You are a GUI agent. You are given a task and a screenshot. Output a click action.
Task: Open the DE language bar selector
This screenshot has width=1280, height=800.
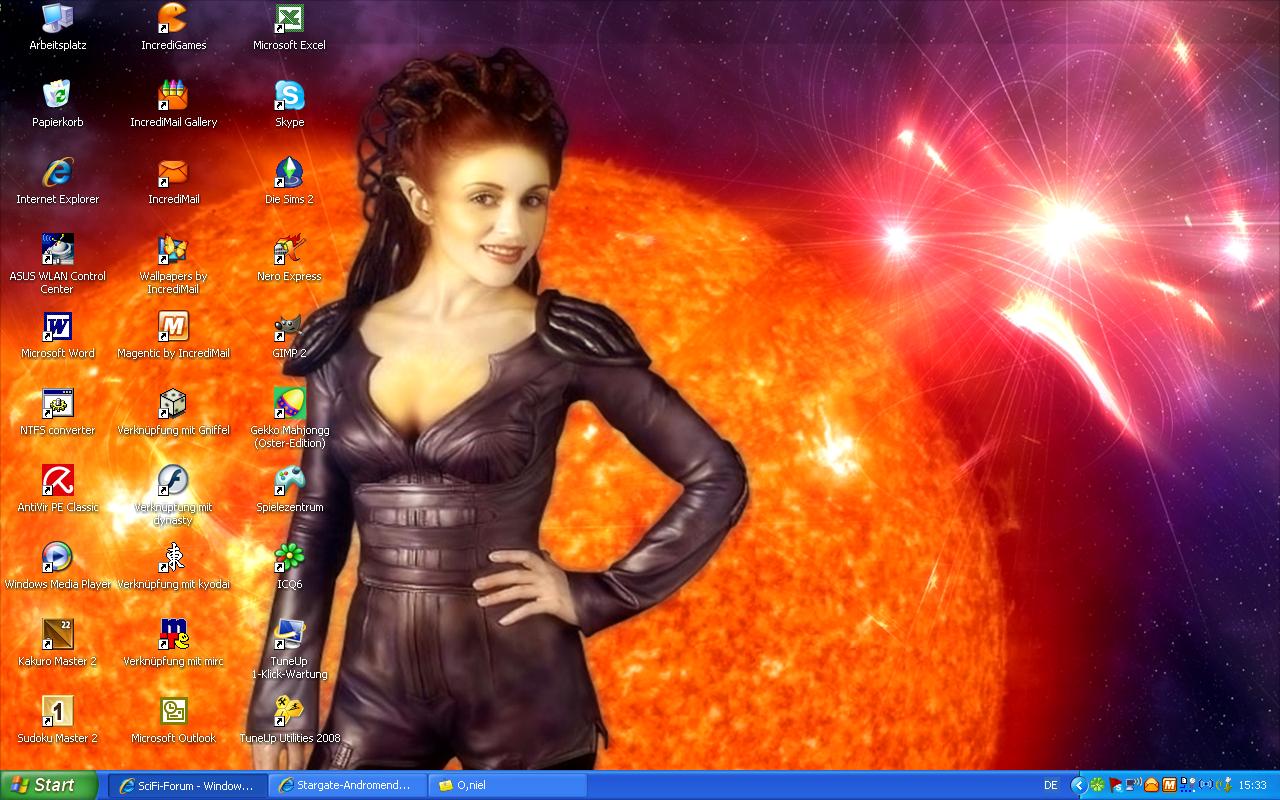pyautogui.click(x=1051, y=785)
